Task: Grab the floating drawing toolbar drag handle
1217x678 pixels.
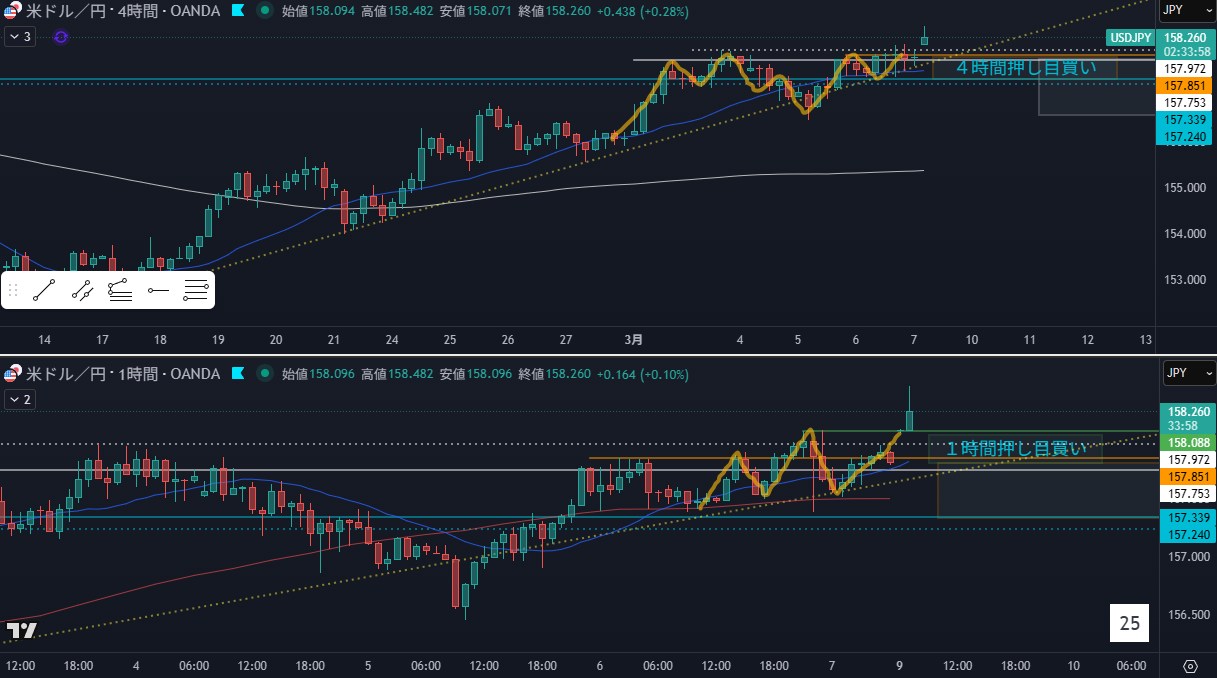Action: [13, 291]
